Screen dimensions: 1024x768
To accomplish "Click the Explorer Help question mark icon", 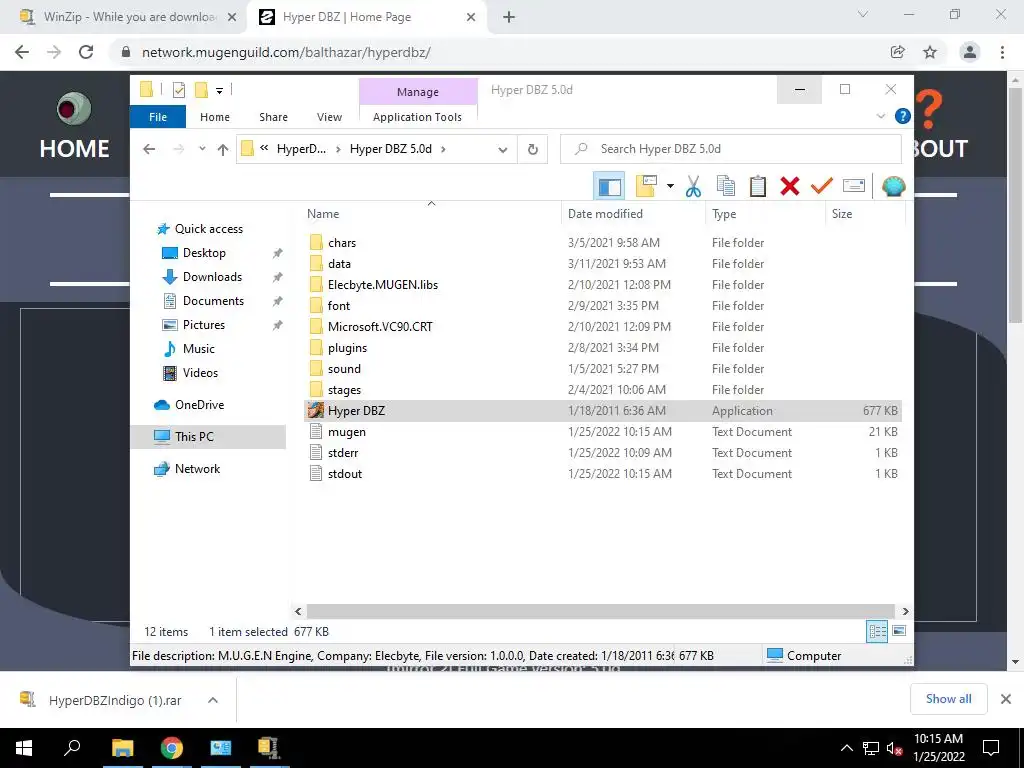I will [x=903, y=116].
